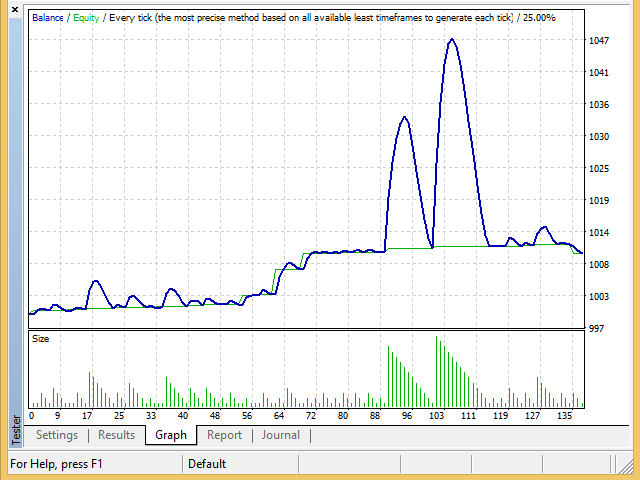Click the 997 value on the price axis
Viewport: 640px width, 480px height.
597,329
